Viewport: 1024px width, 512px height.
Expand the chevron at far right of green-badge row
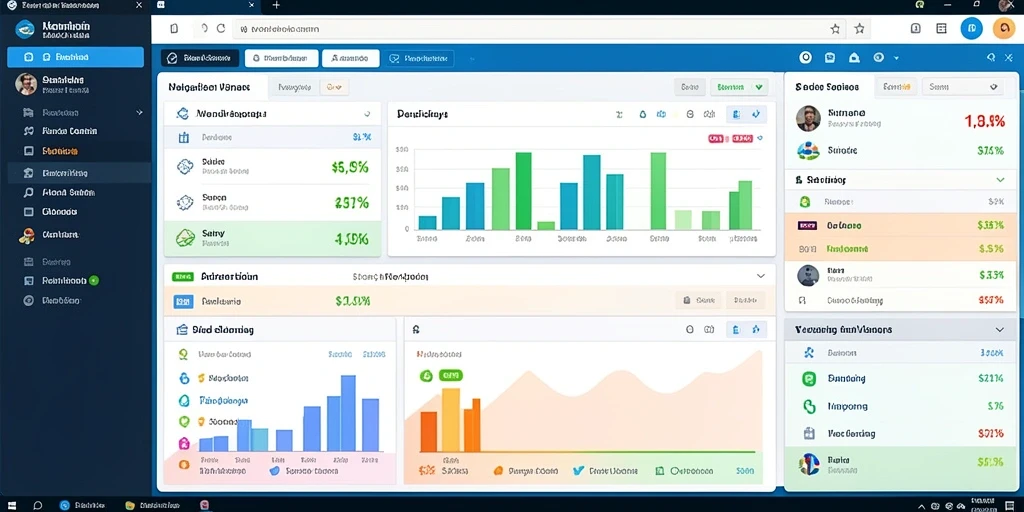761,276
